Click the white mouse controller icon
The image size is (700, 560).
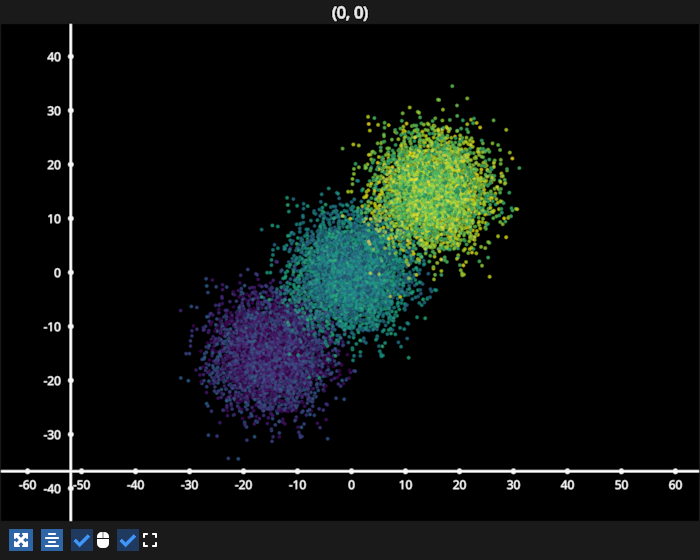coord(103,540)
